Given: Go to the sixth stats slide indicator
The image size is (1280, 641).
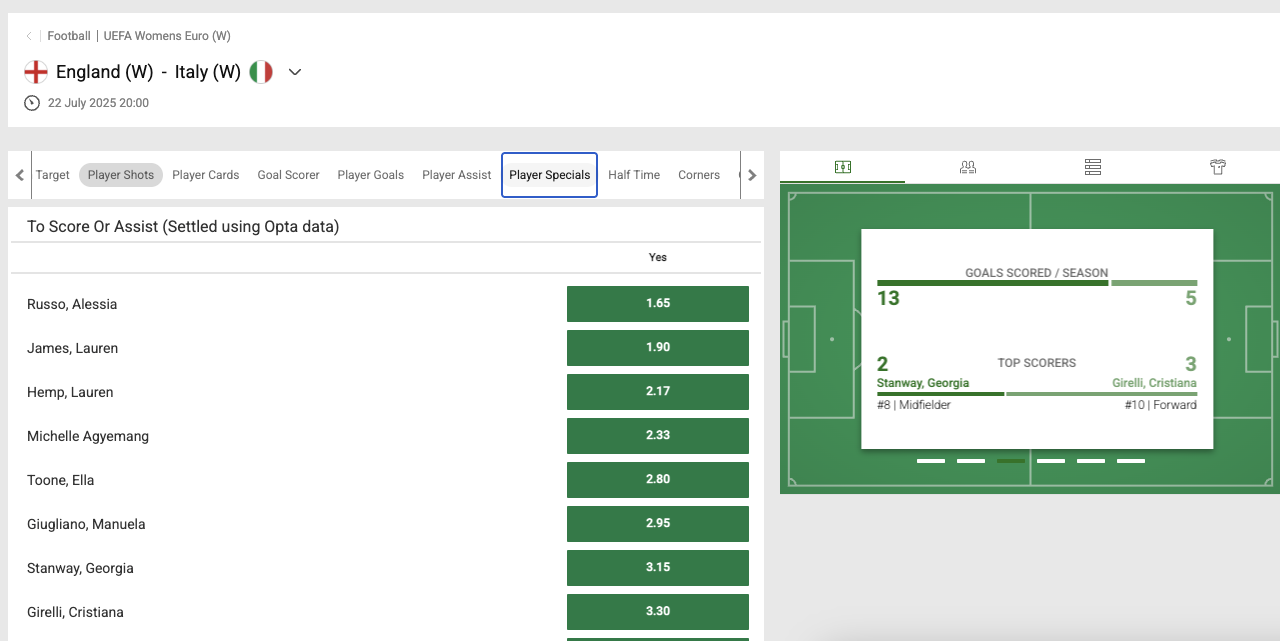Looking at the screenshot, I should coord(1131,461).
